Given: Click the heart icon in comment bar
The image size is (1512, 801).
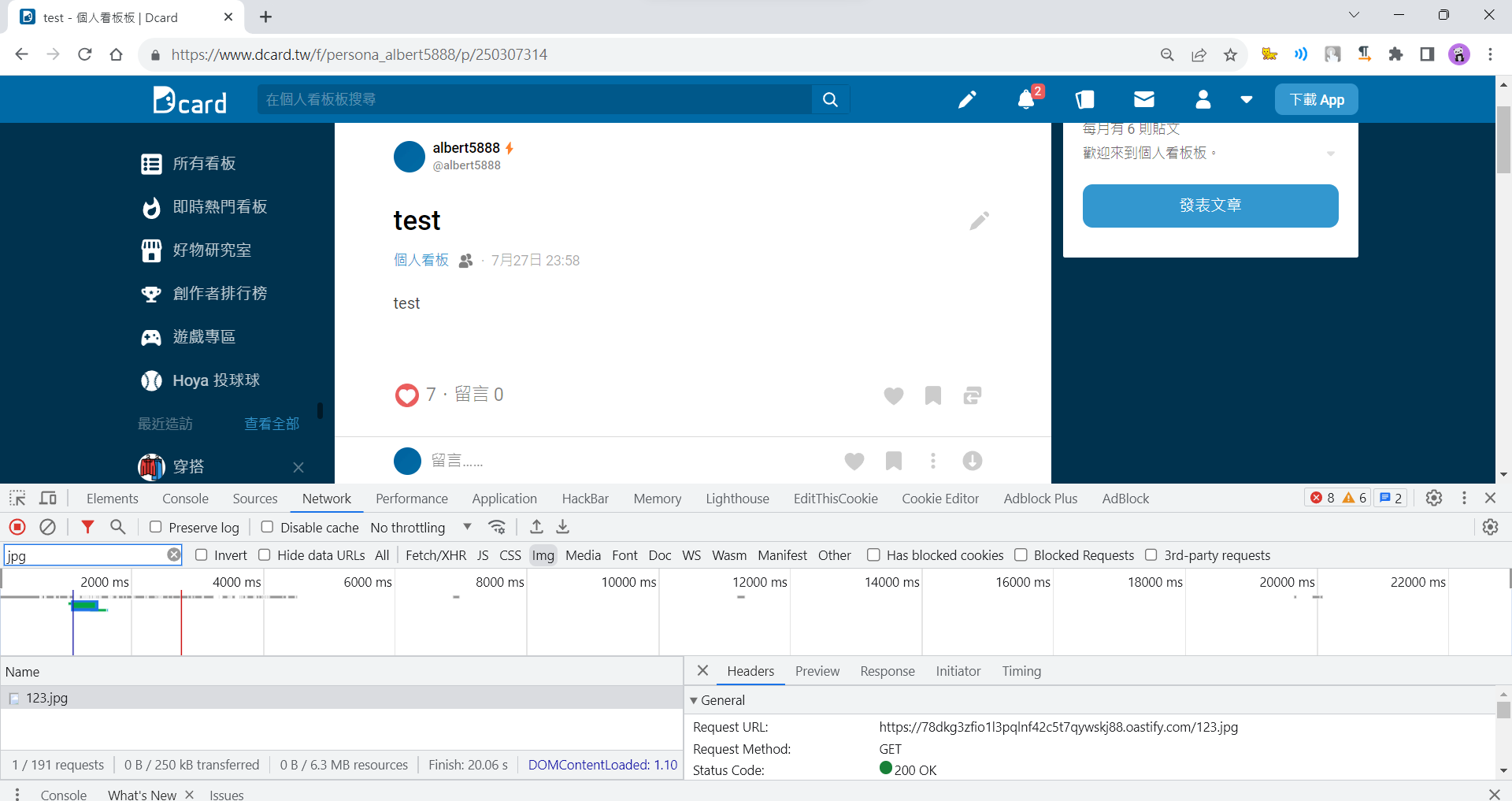Looking at the screenshot, I should tap(854, 461).
